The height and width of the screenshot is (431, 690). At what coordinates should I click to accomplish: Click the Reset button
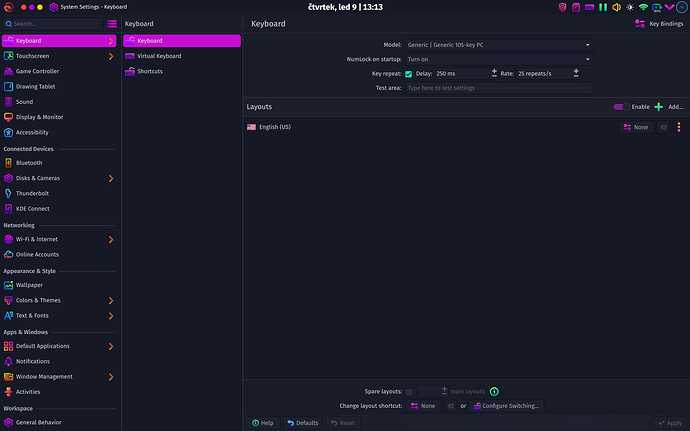click(x=343, y=423)
